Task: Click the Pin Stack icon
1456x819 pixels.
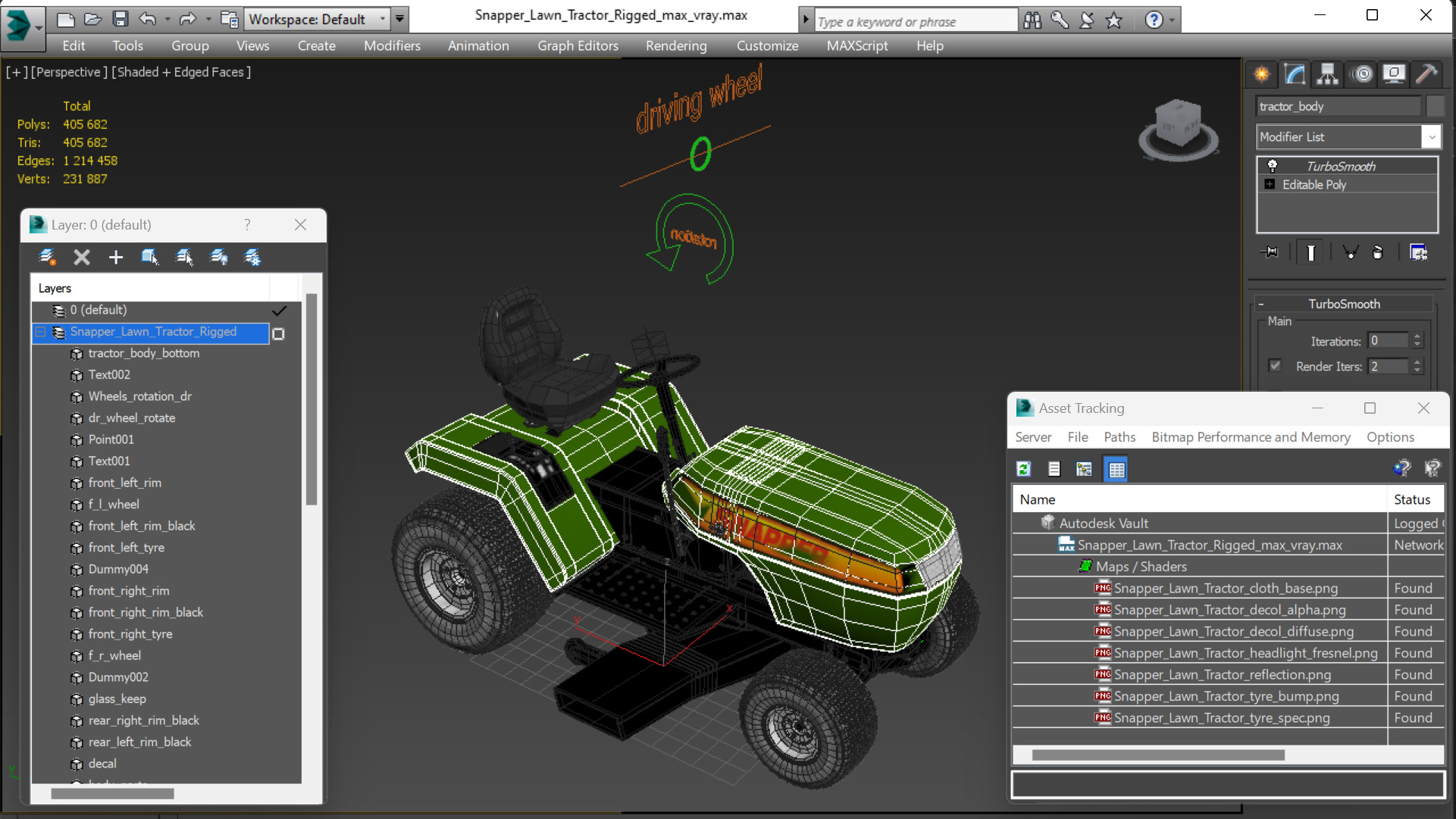Action: (x=1270, y=252)
